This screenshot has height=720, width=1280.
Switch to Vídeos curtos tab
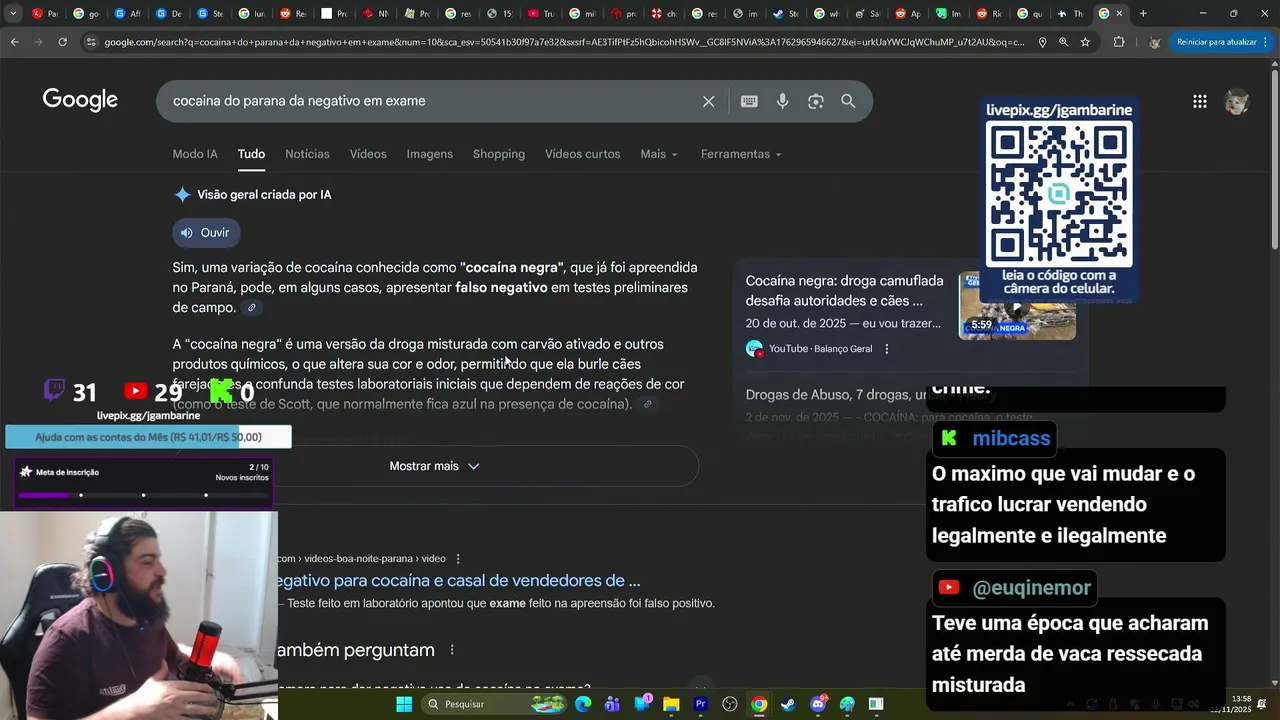(583, 154)
